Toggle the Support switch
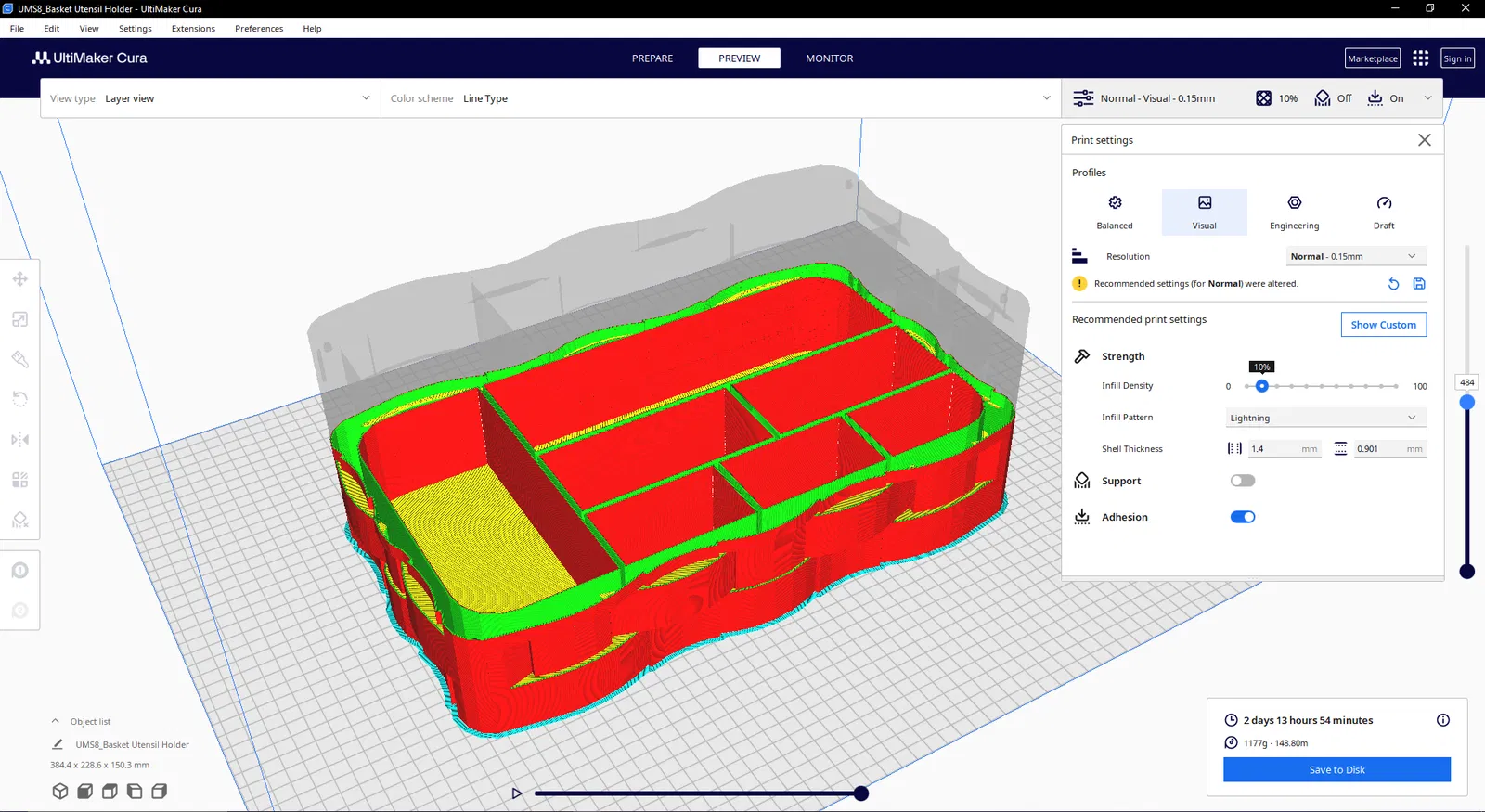Viewport: 1485px width, 812px height. tap(1243, 481)
